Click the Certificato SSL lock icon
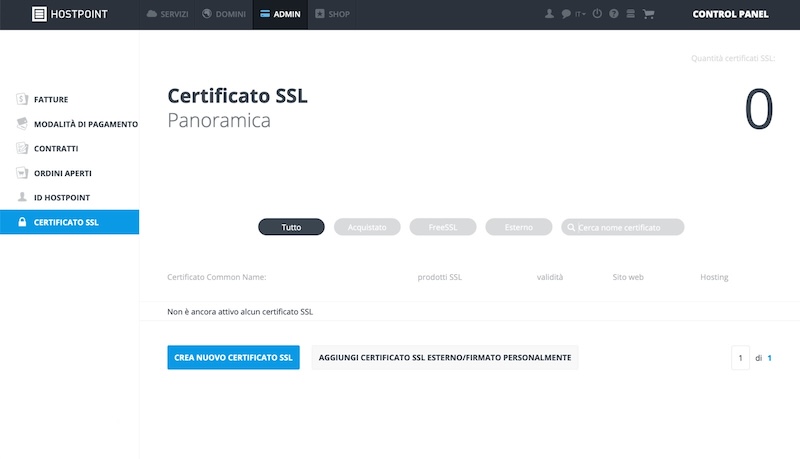The height and width of the screenshot is (459, 800). click(22, 222)
